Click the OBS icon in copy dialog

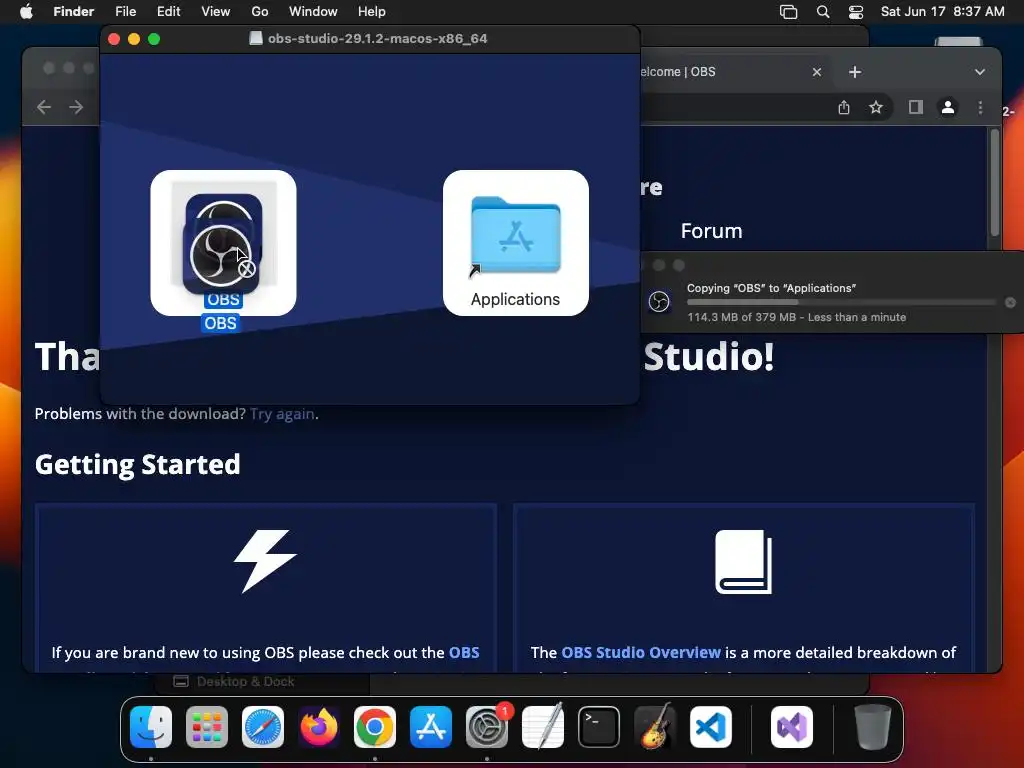pos(659,302)
